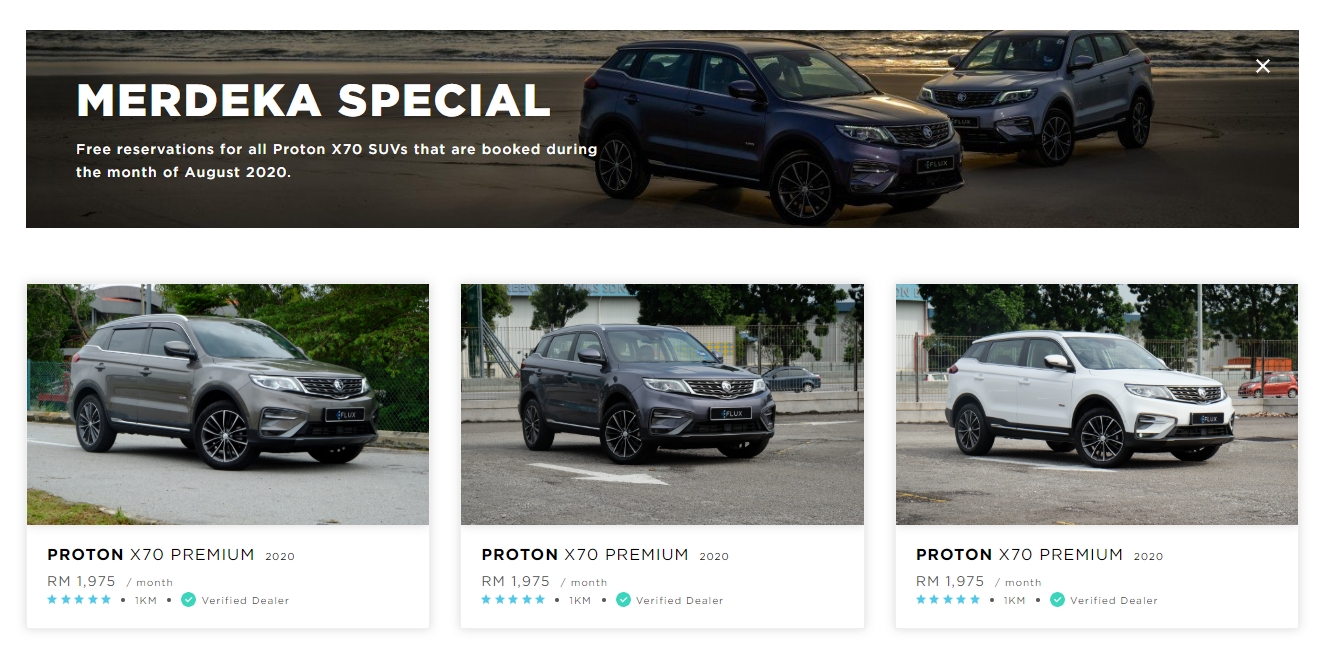Click Verified Dealer checkmark on white X70 card
This screenshot has width=1319, height=658.
[1057, 600]
